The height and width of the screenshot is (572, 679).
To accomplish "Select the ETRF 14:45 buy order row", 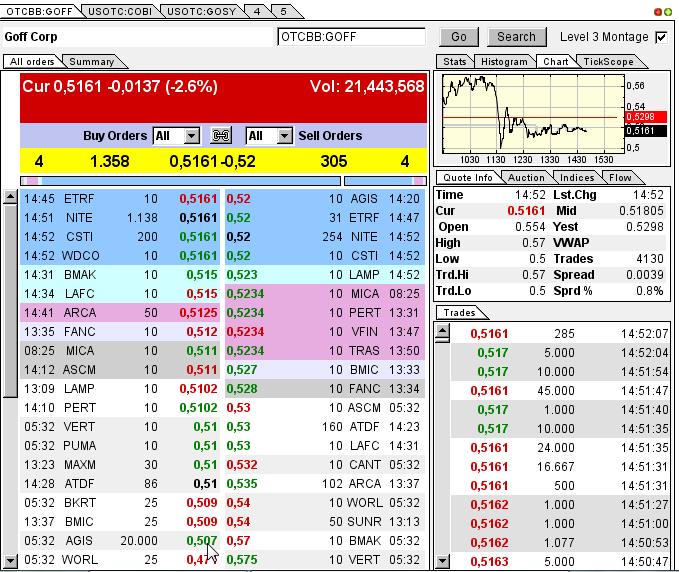I will 120,198.
